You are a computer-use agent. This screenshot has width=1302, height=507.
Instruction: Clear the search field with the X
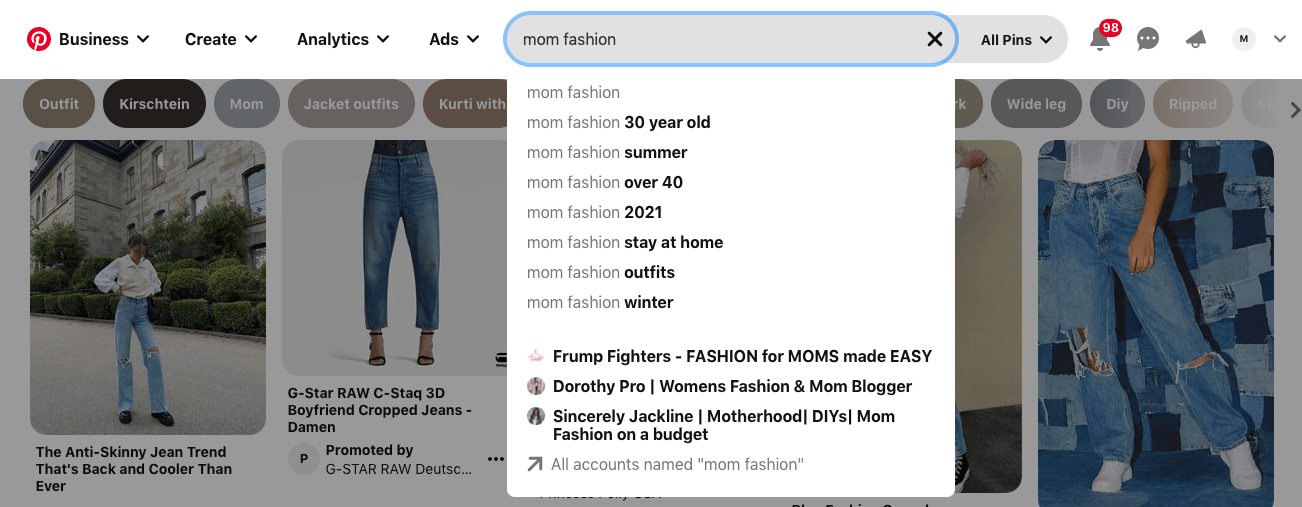click(x=935, y=39)
